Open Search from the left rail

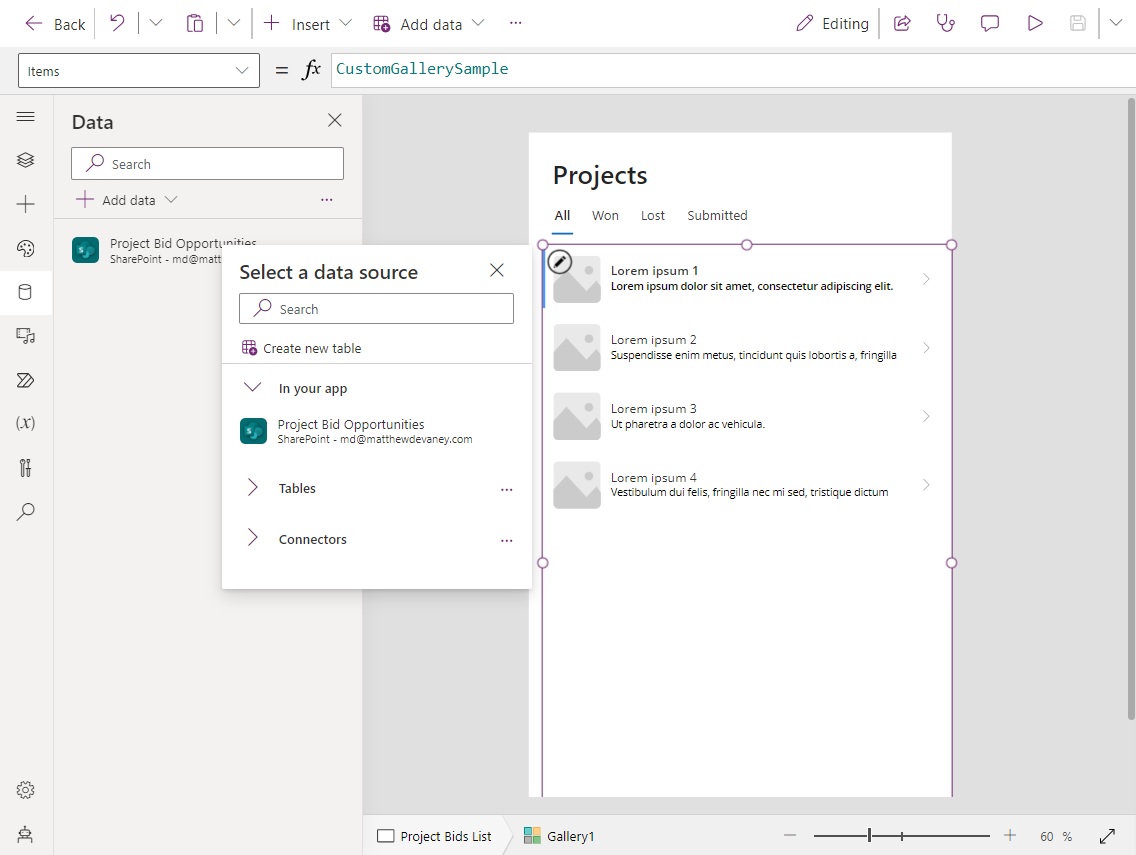[x=25, y=511]
